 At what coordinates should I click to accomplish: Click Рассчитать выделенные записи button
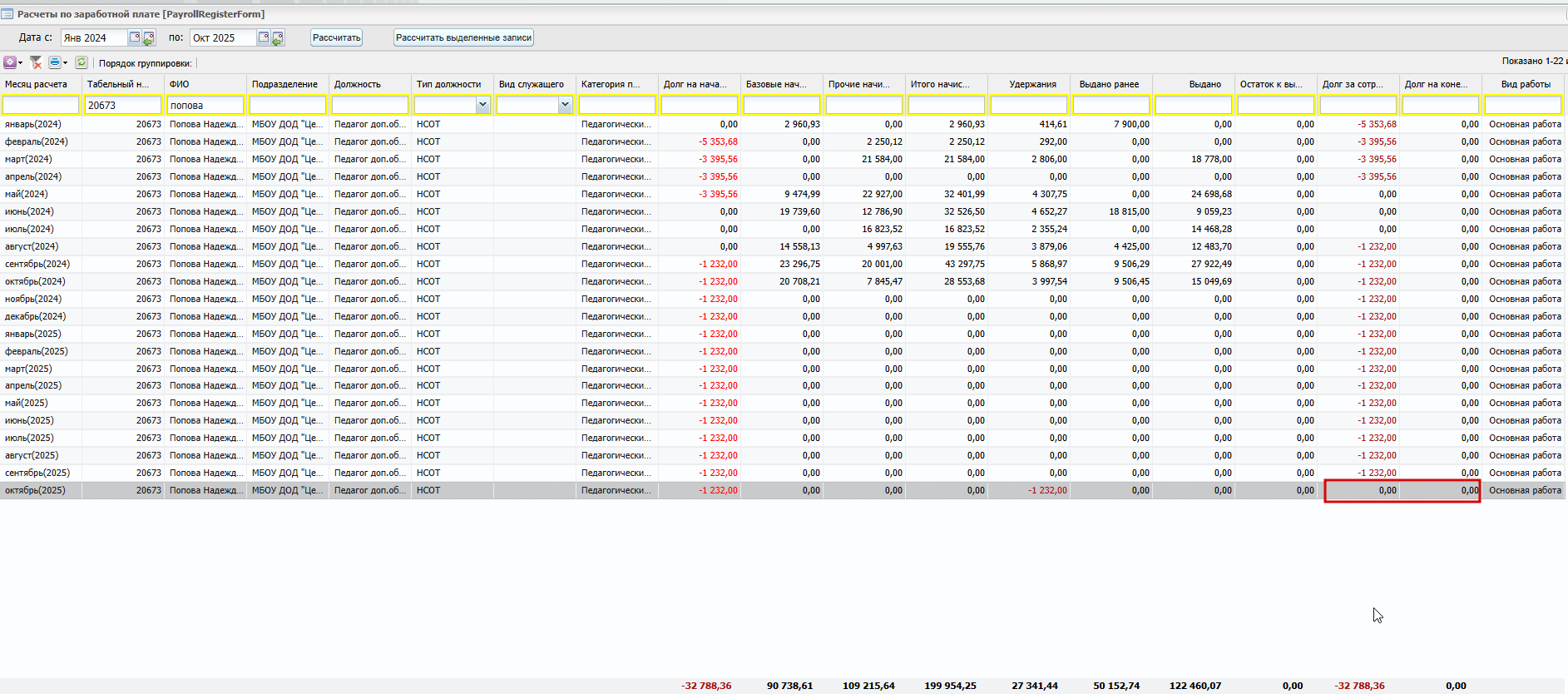click(x=463, y=37)
